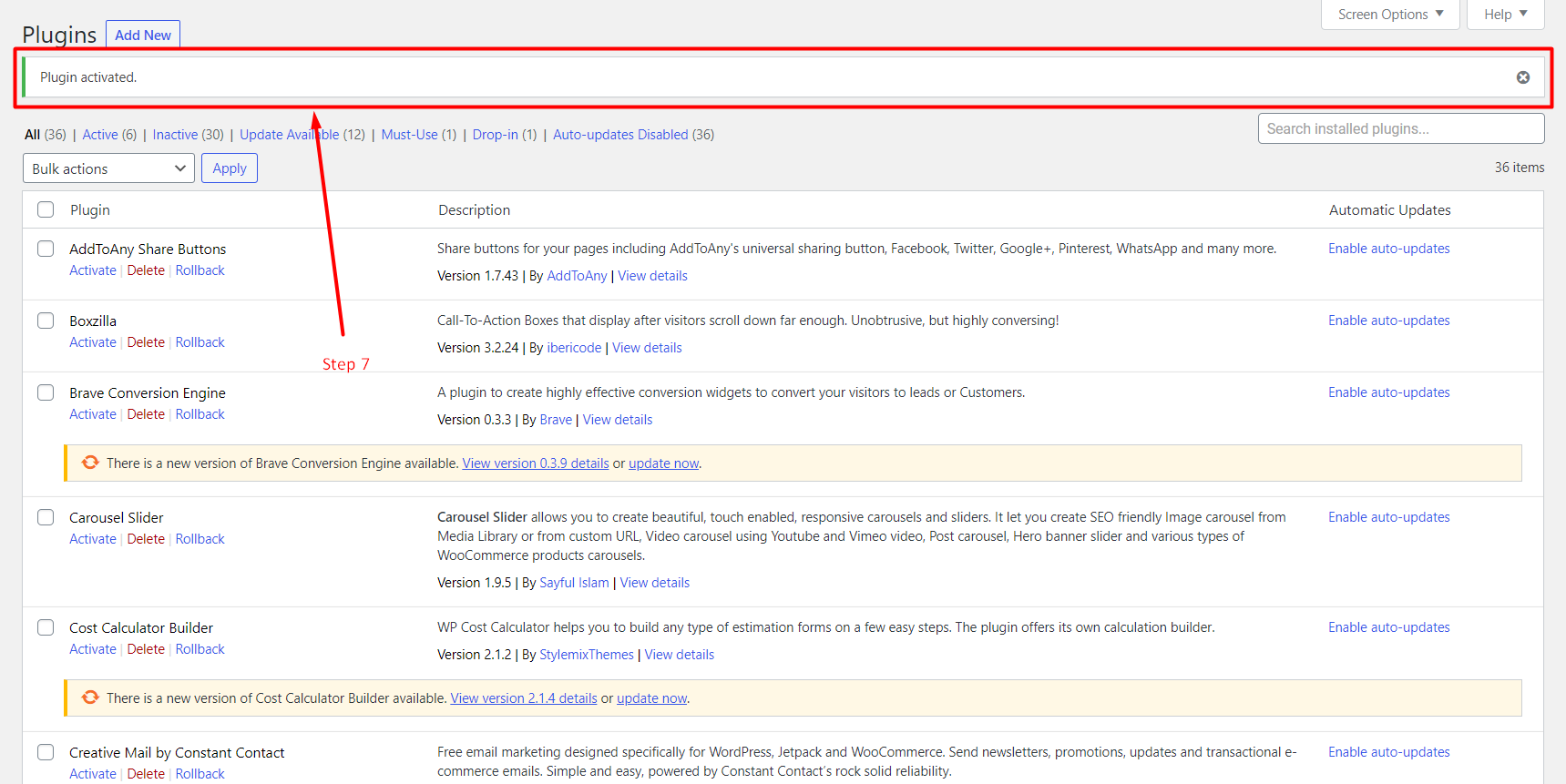This screenshot has width=1566, height=784.
Task: Toggle the select-all plugins checkbox
Action: 46,209
